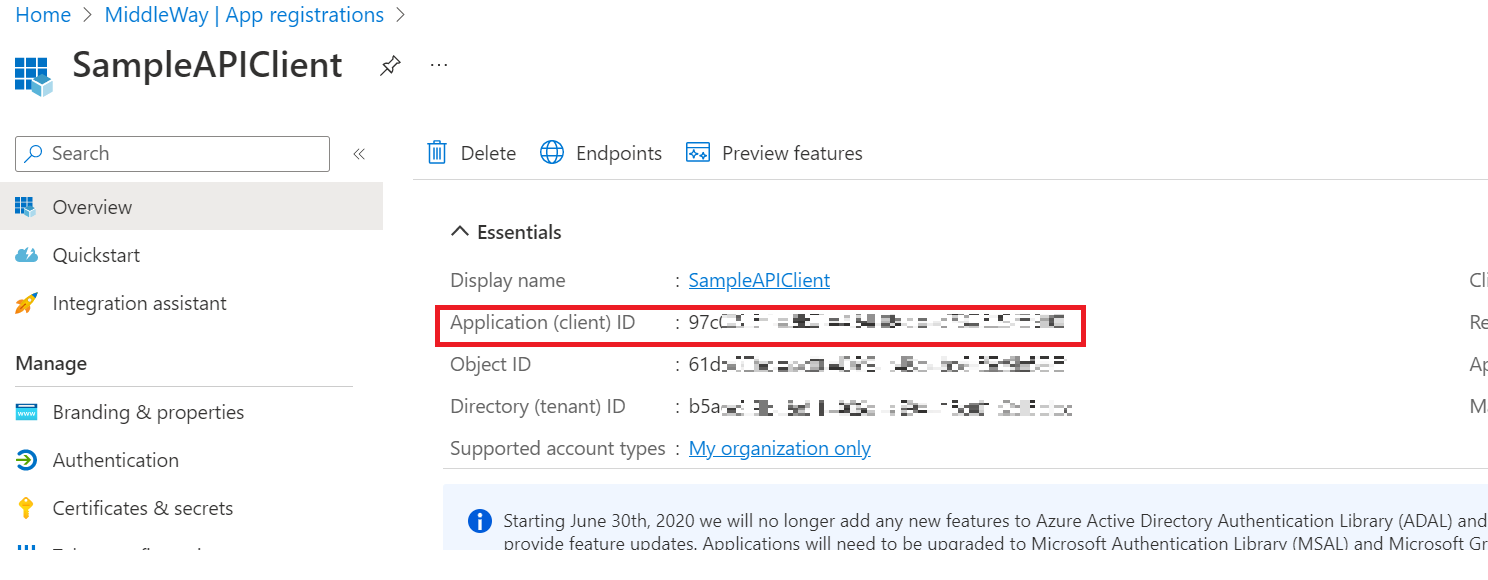Viewport: 1488px width, 580px height.
Task: Pin SampleAPIClient to dashboard
Action: tap(389, 64)
